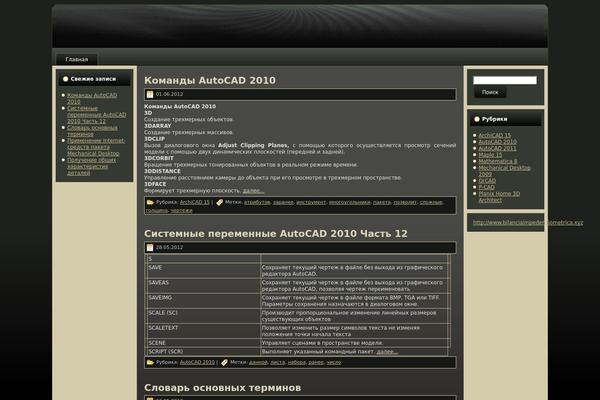Screen dimensions: 600x400
Task: Open AutoCAD 2010 link in second post footer
Action: pyautogui.click(x=197, y=362)
